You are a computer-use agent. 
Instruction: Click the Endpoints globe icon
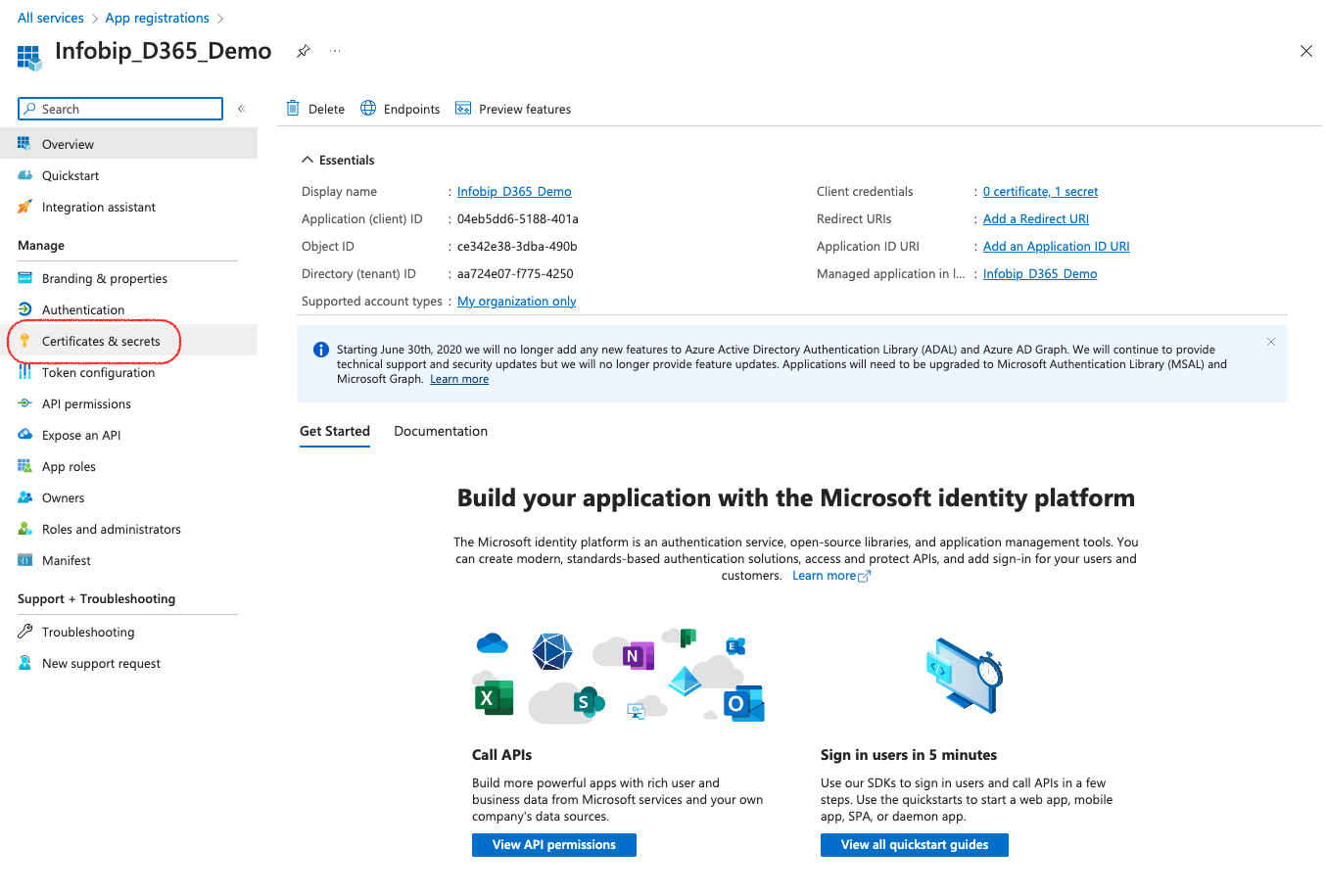[x=368, y=108]
